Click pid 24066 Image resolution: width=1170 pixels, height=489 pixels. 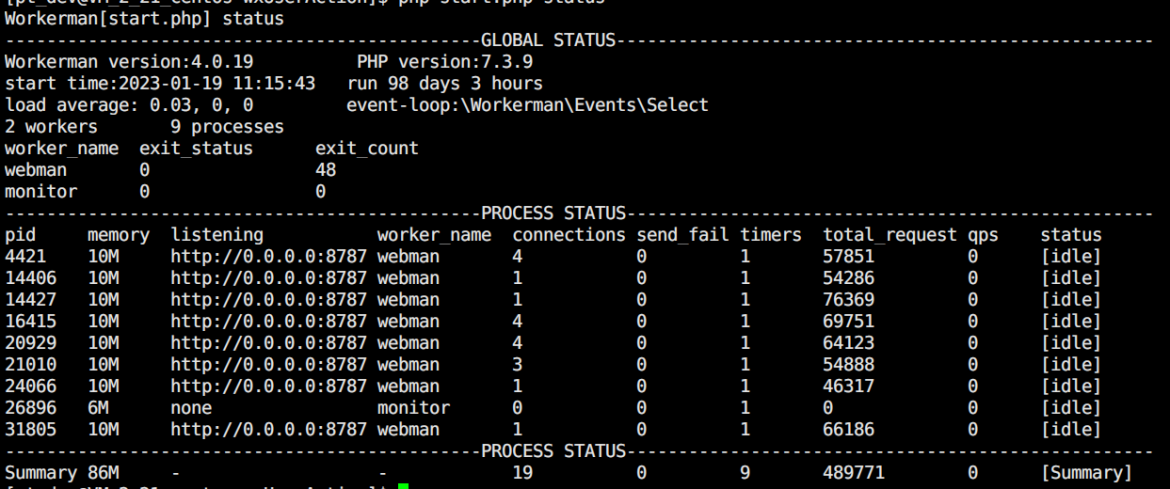coord(31,387)
